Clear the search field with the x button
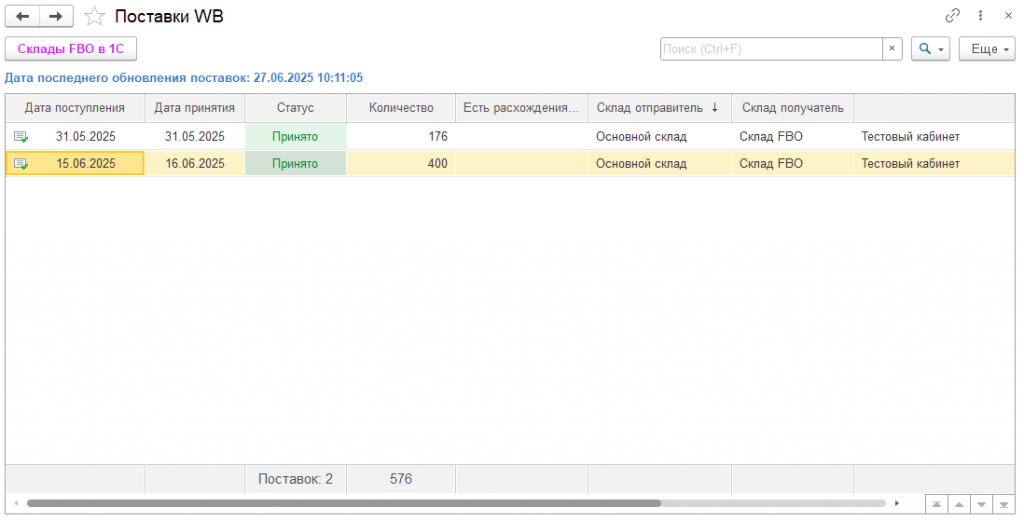This screenshot has width=1024, height=520. click(x=892, y=49)
